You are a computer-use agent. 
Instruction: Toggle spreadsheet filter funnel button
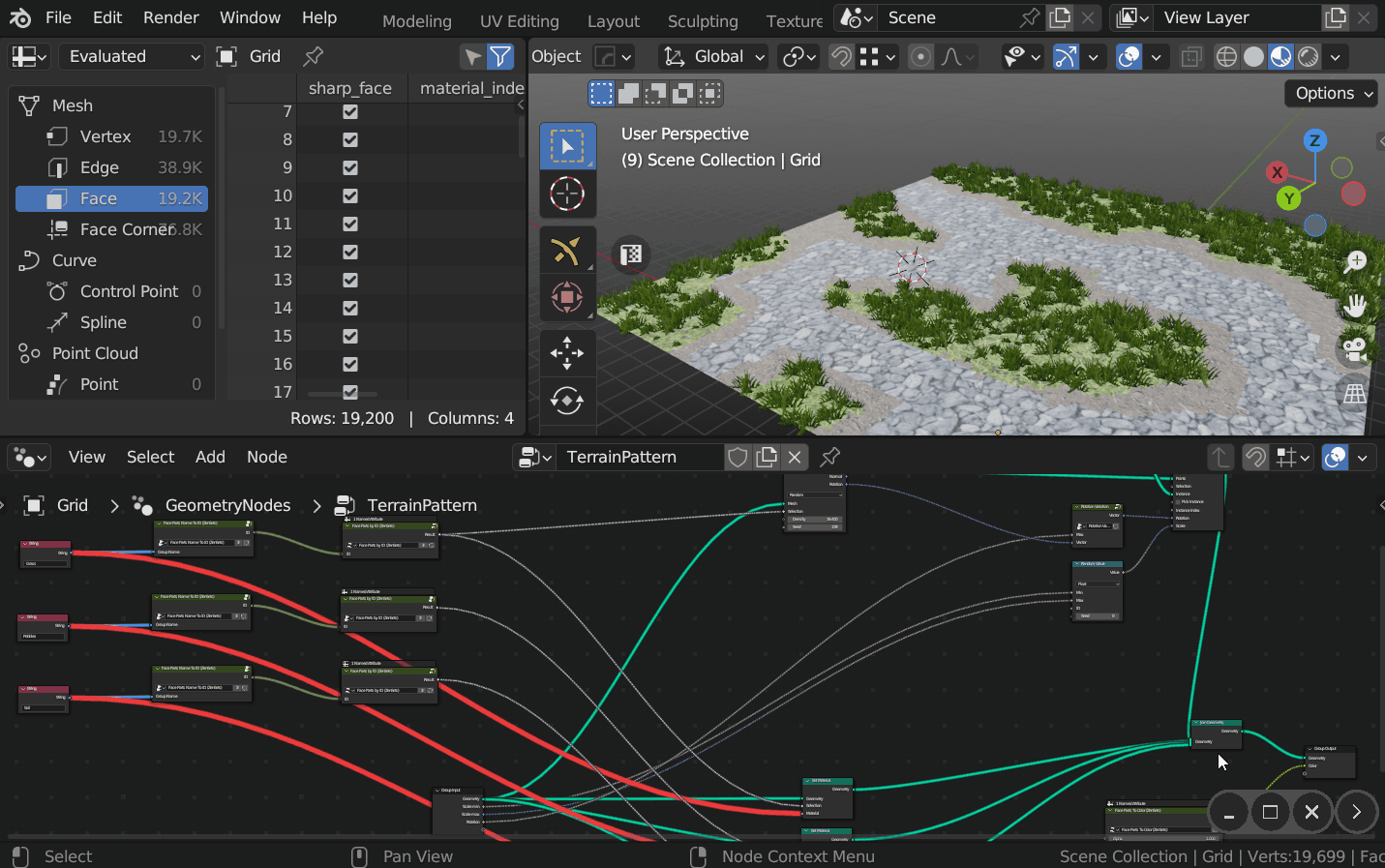500,56
